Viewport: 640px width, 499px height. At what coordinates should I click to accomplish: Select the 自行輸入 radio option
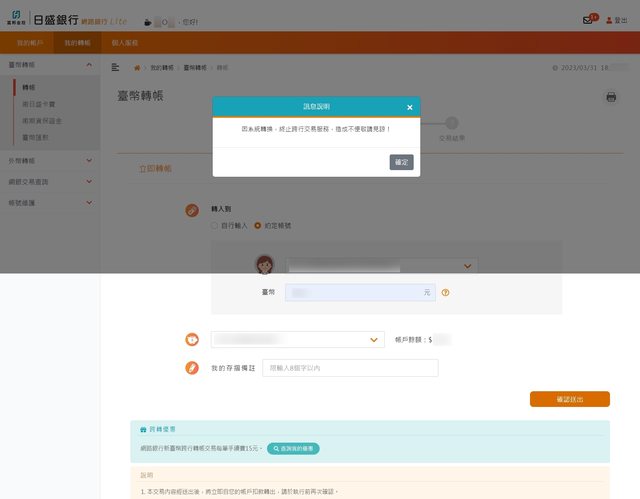pyautogui.click(x=214, y=226)
